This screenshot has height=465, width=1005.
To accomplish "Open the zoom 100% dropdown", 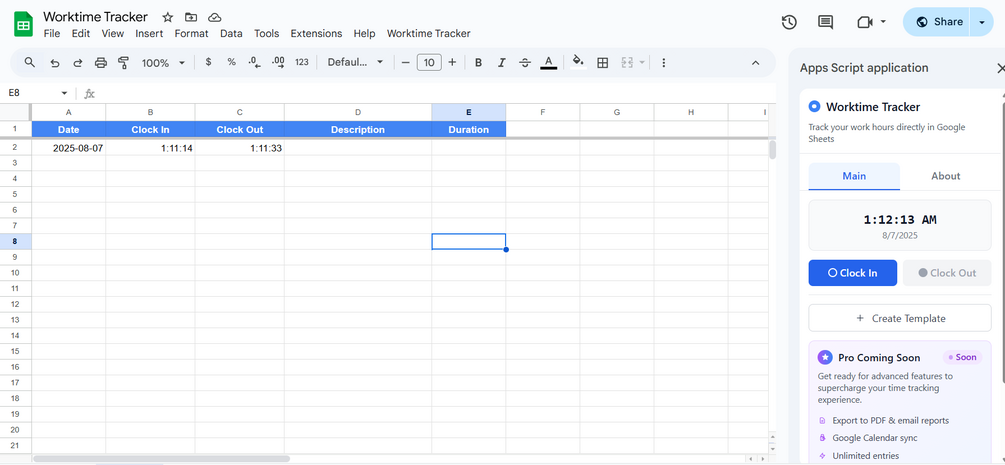I will pyautogui.click(x=163, y=62).
